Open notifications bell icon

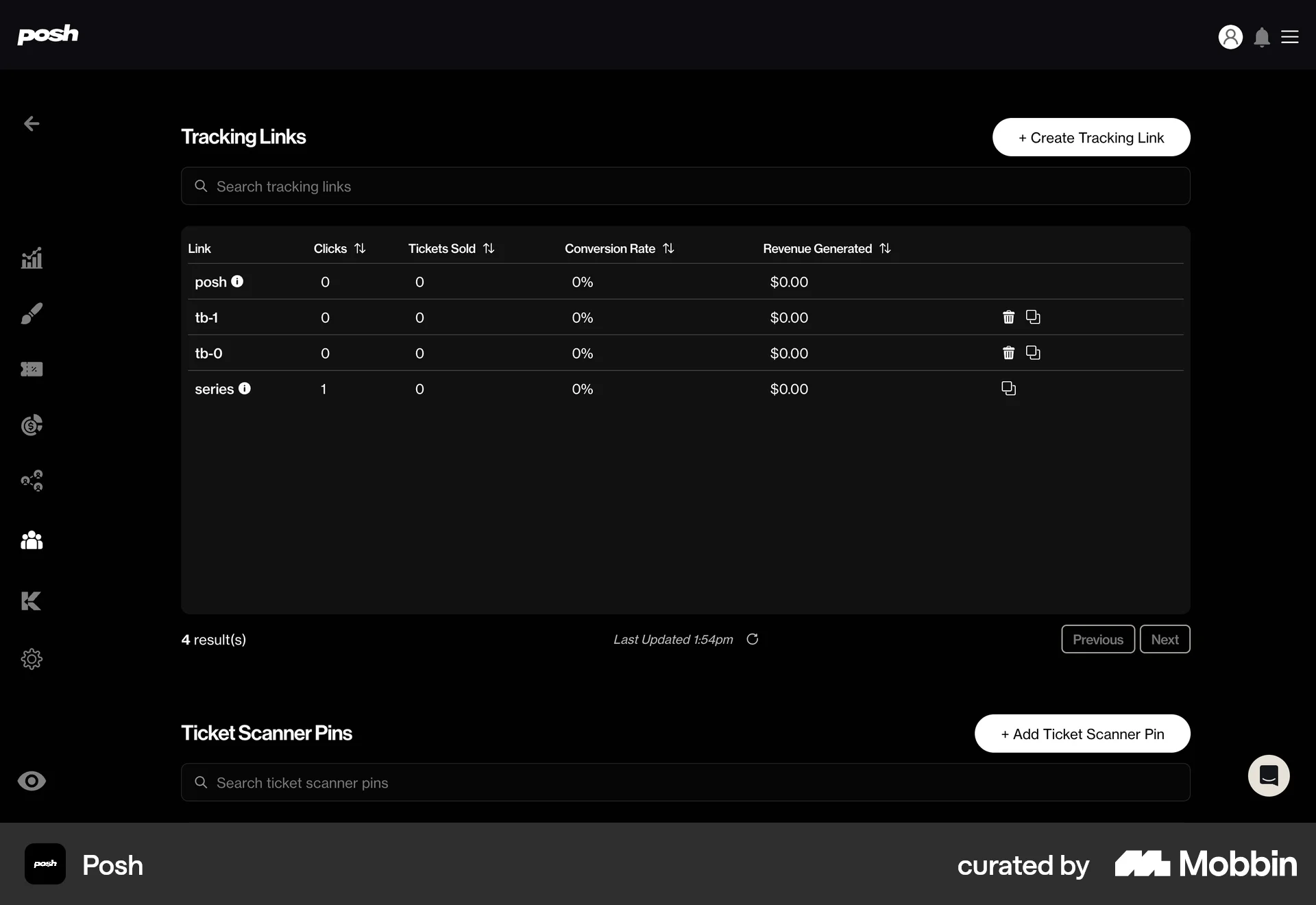1262,37
